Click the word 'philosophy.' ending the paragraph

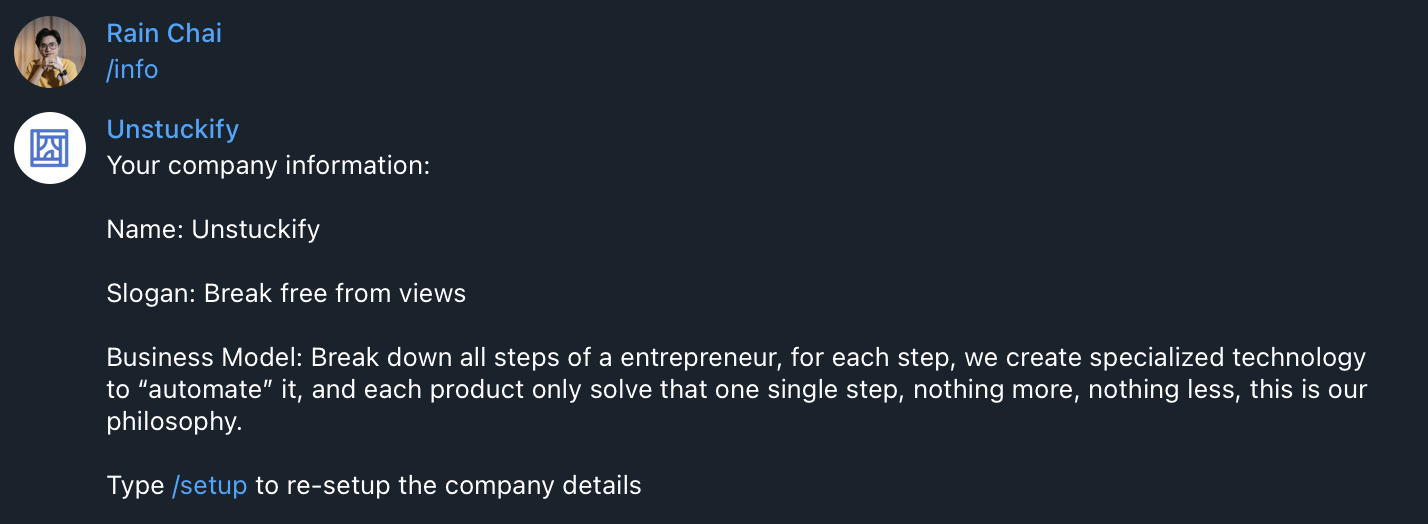point(174,422)
